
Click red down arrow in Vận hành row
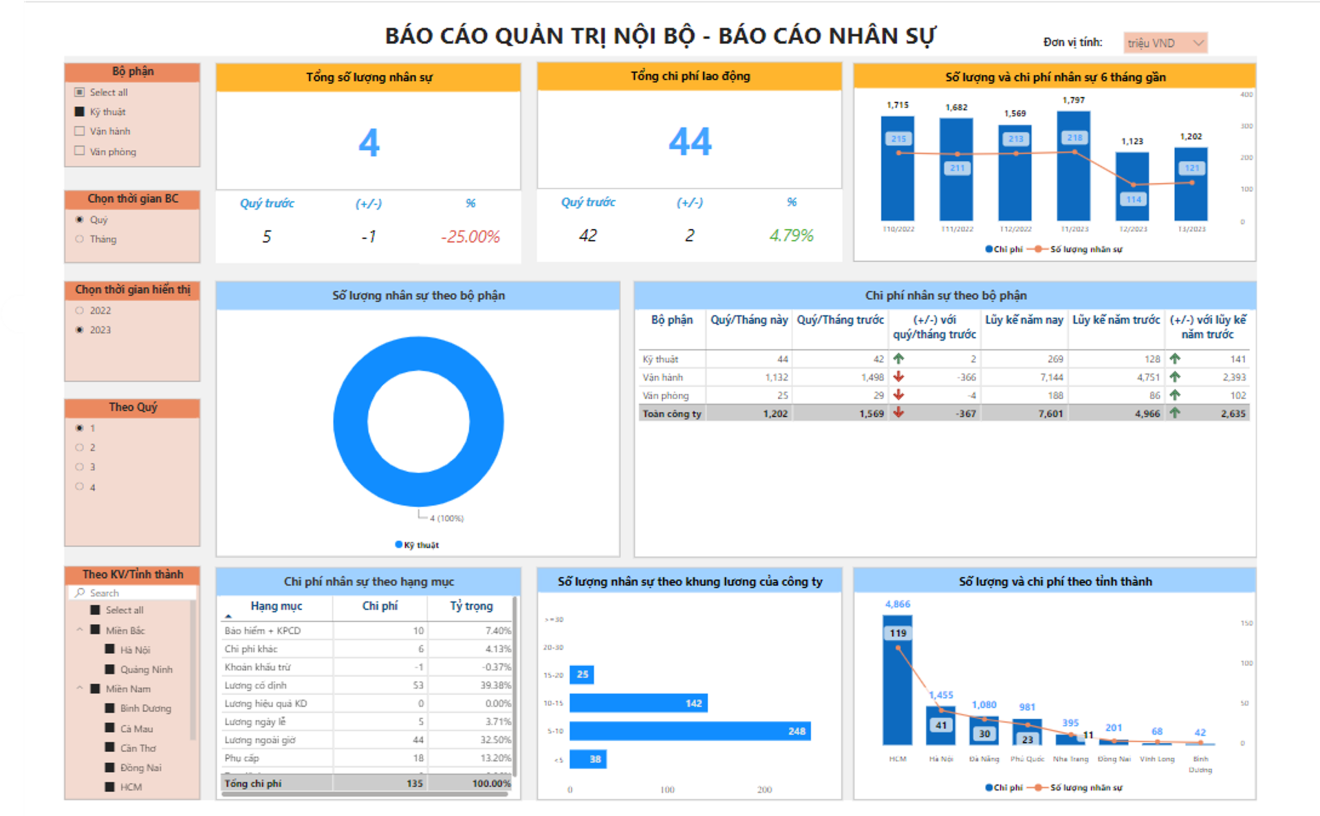(x=898, y=377)
